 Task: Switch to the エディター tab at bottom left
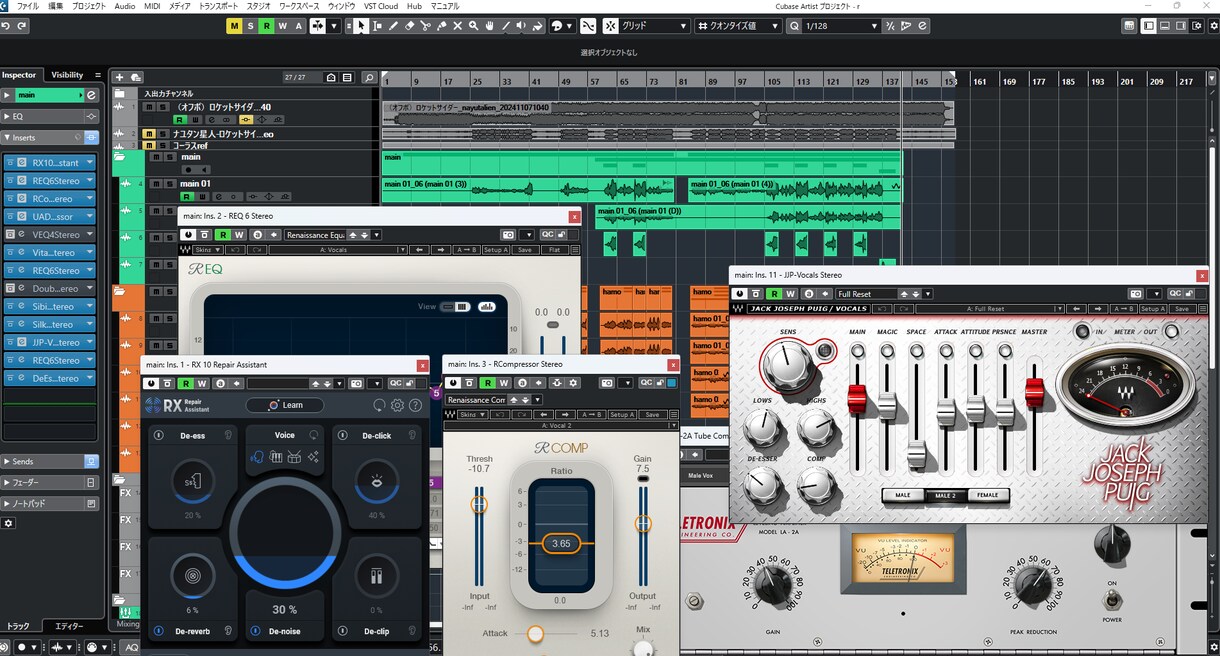(69, 626)
